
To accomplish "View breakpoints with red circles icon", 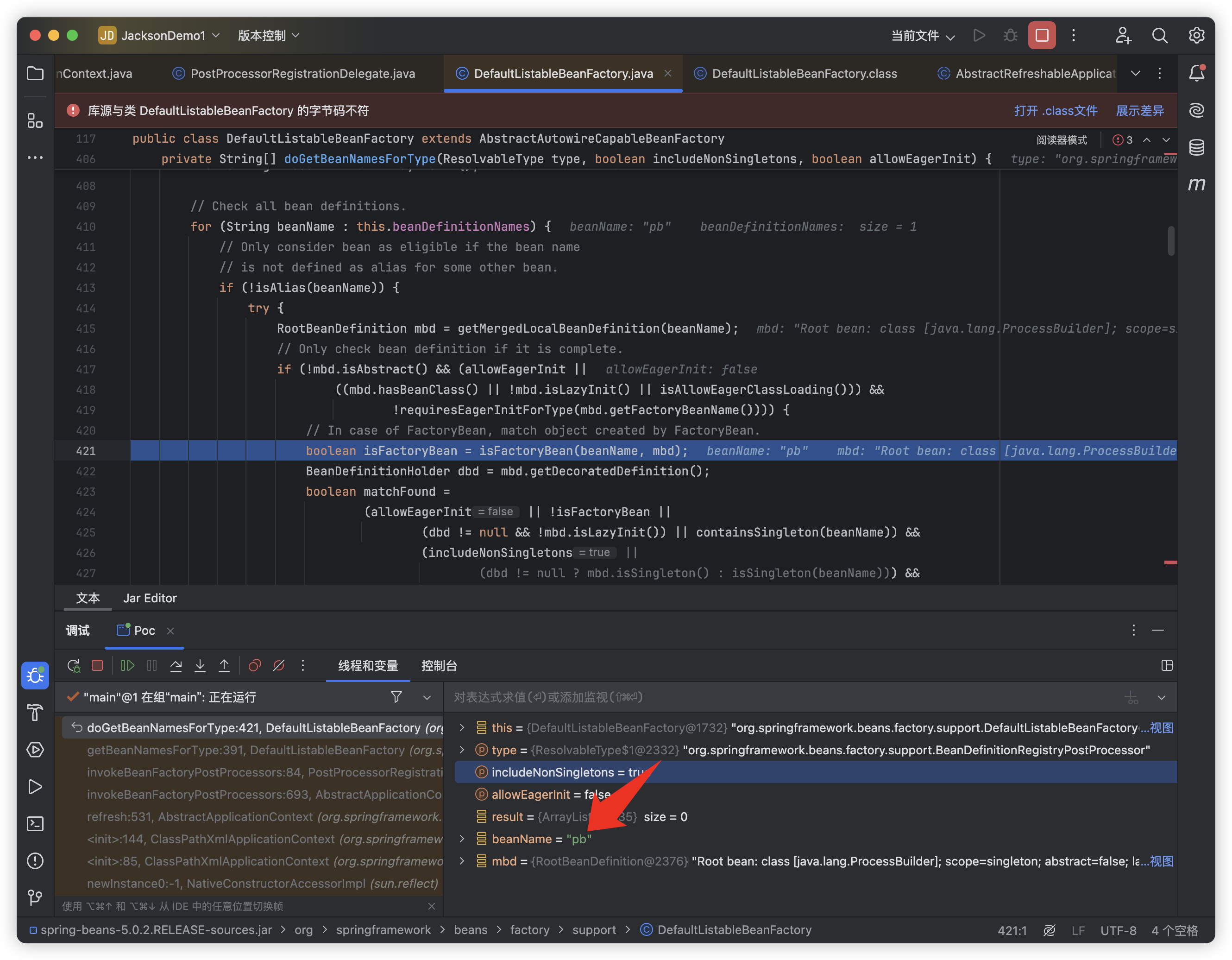I will click(255, 665).
